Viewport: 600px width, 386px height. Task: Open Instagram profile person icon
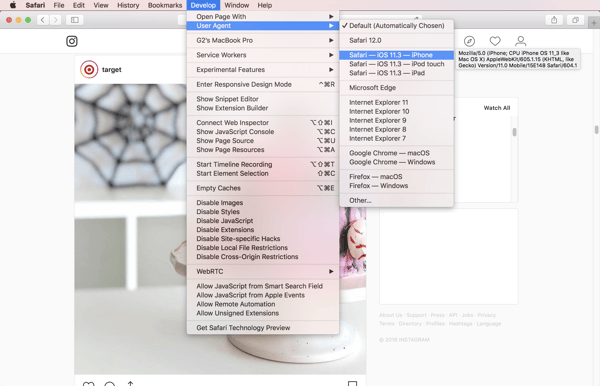[x=520, y=41]
